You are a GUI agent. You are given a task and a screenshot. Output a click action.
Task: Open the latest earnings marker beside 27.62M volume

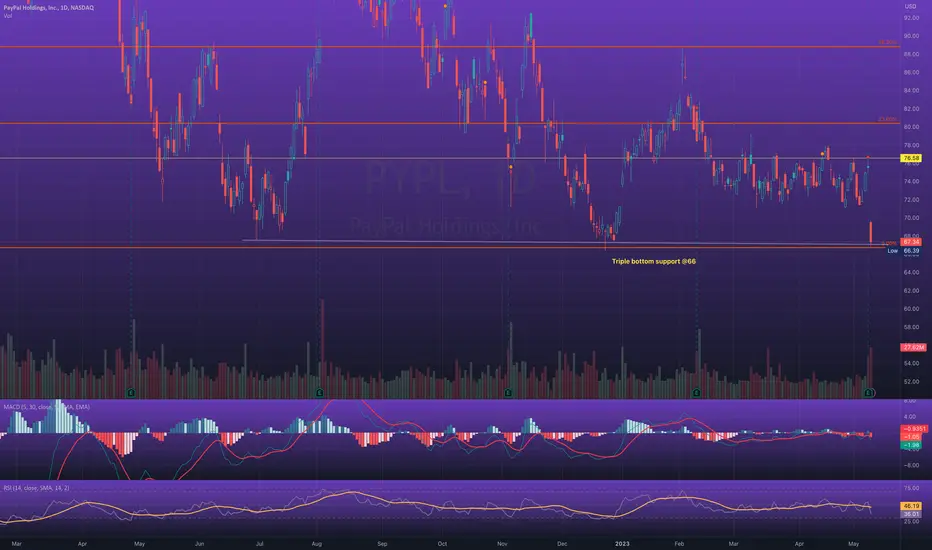coord(869,393)
